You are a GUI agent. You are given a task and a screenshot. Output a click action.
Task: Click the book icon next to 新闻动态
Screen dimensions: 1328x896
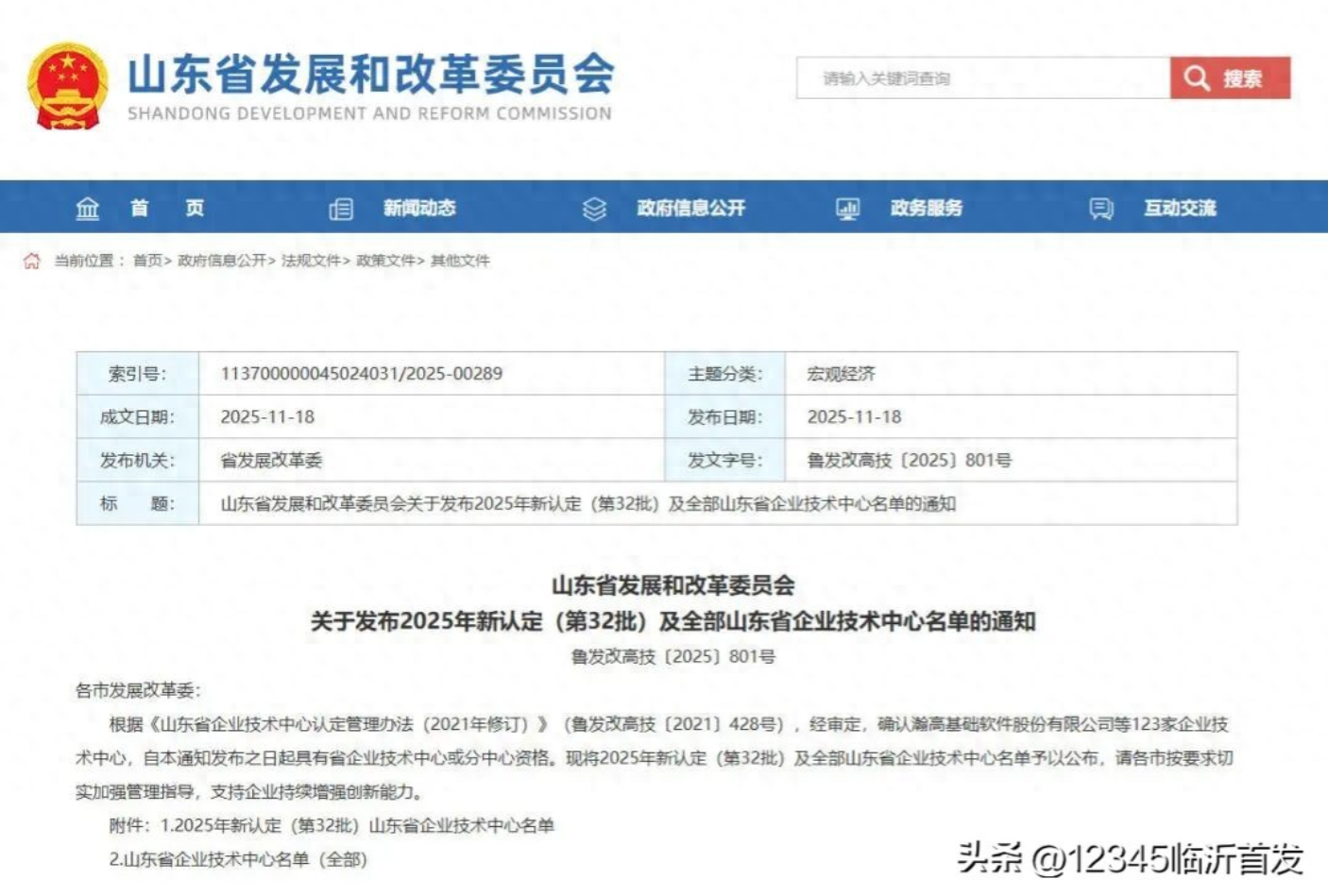[341, 209]
